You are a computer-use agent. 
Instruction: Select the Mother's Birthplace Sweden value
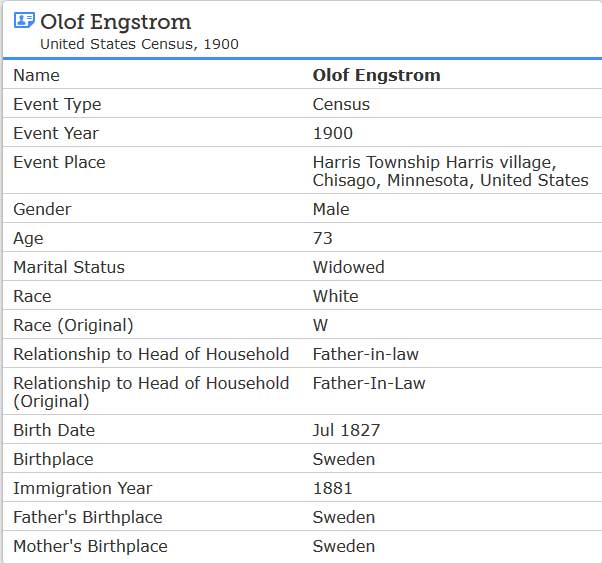(344, 546)
